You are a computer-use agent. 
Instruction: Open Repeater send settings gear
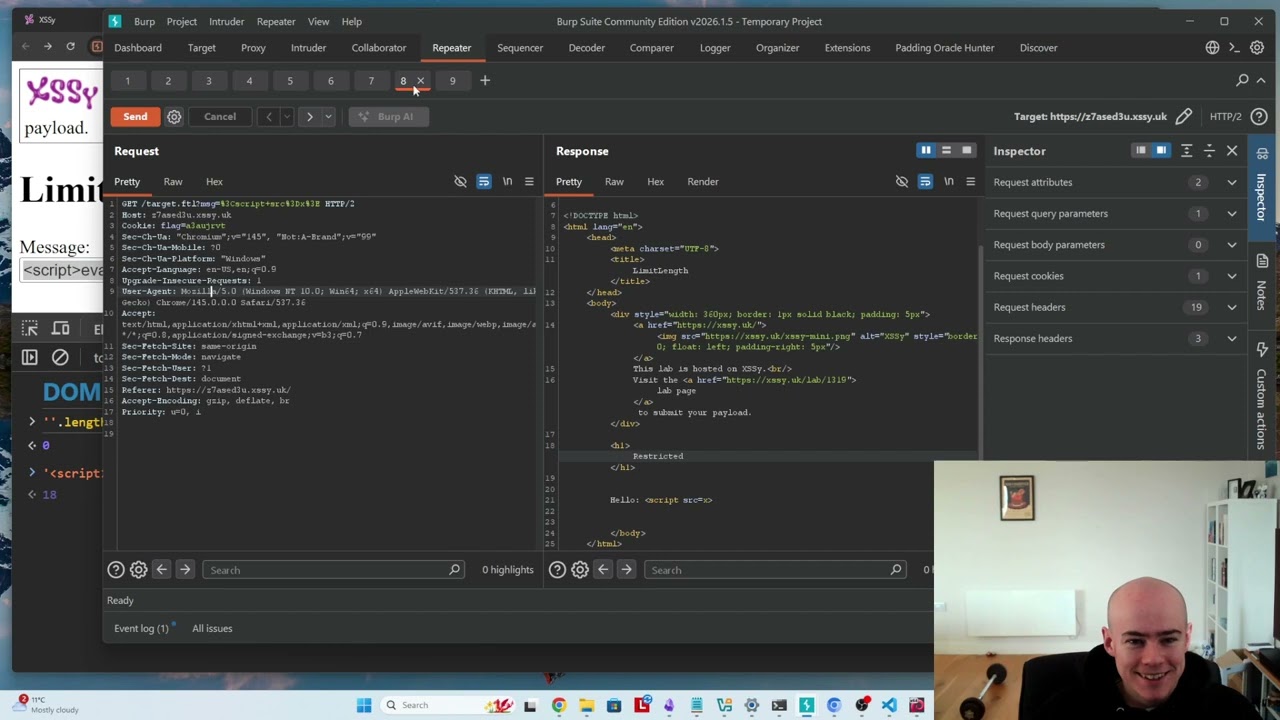174,117
